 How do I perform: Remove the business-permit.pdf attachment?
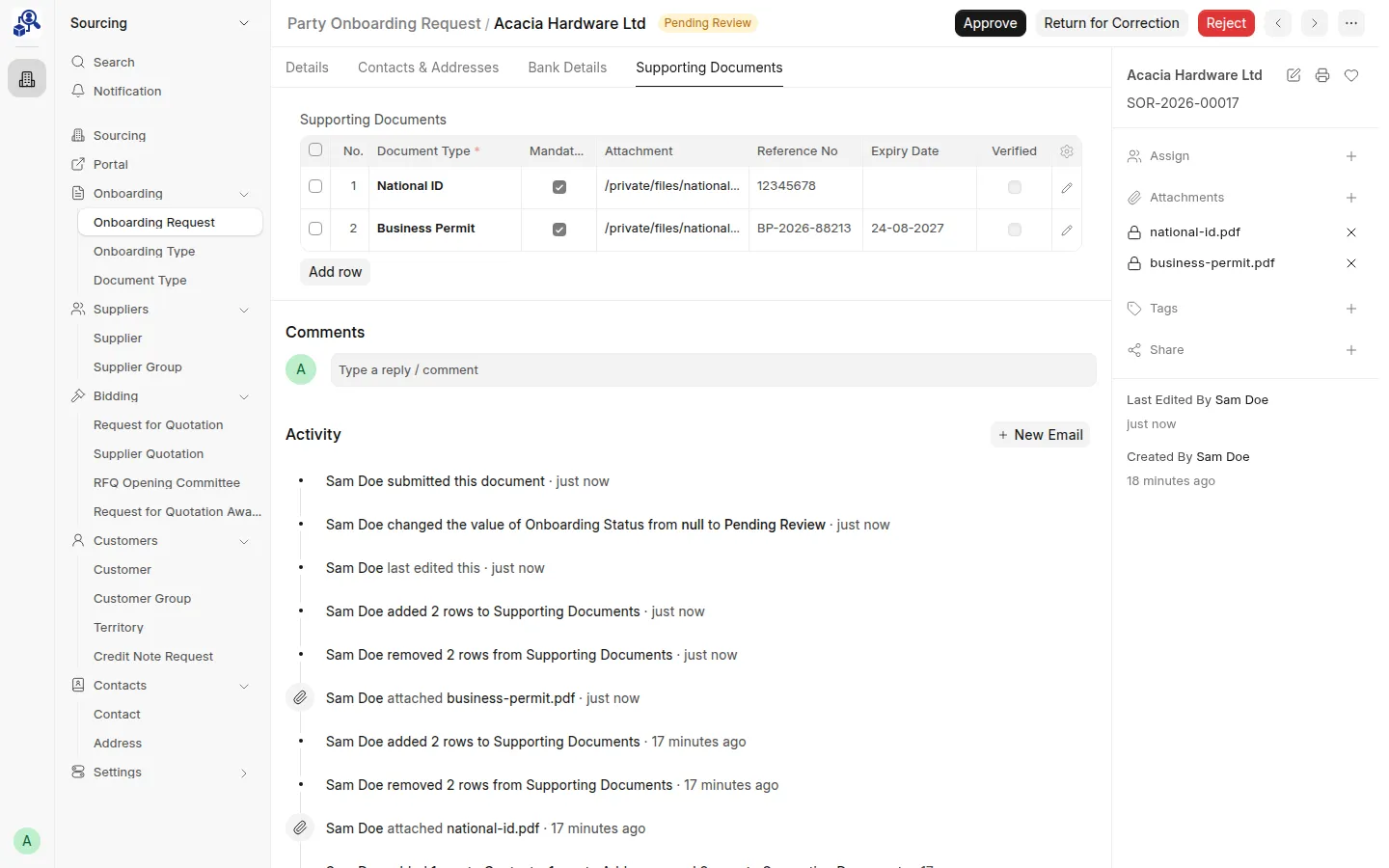pyautogui.click(x=1351, y=263)
